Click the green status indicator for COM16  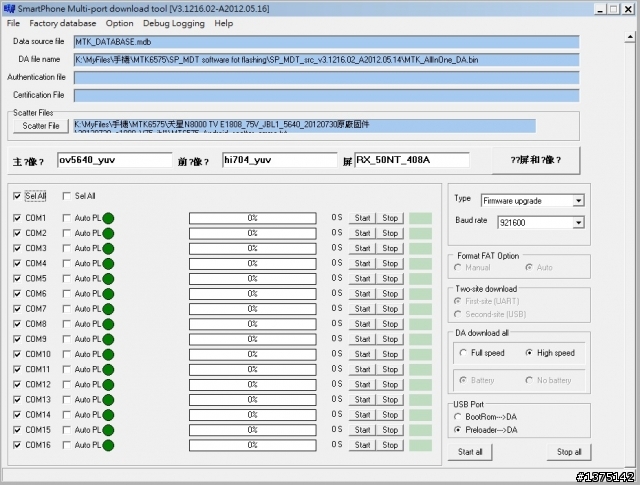pyautogui.click(x=108, y=445)
